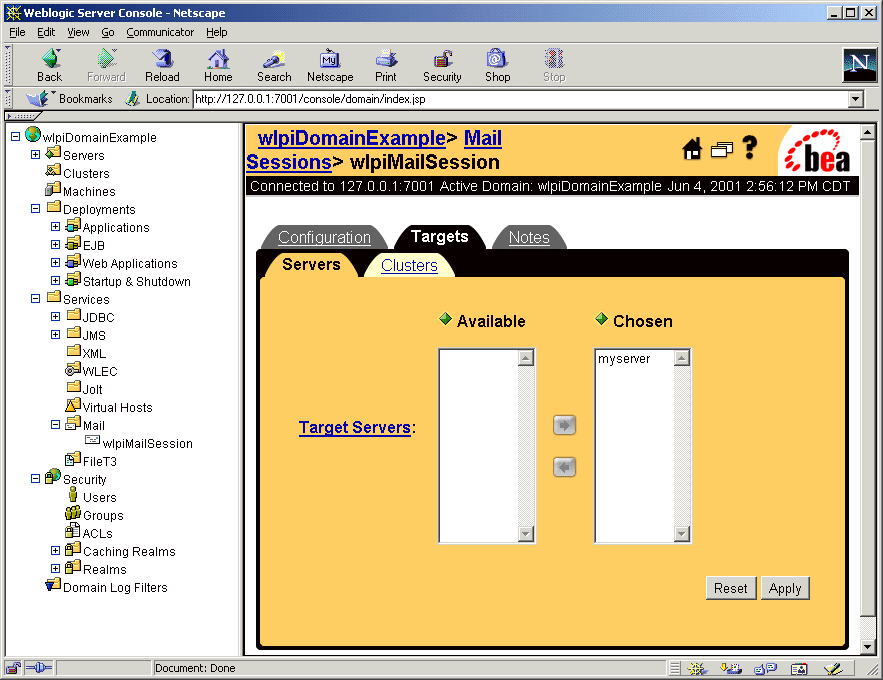Expand the Web Applications node

pos(55,263)
